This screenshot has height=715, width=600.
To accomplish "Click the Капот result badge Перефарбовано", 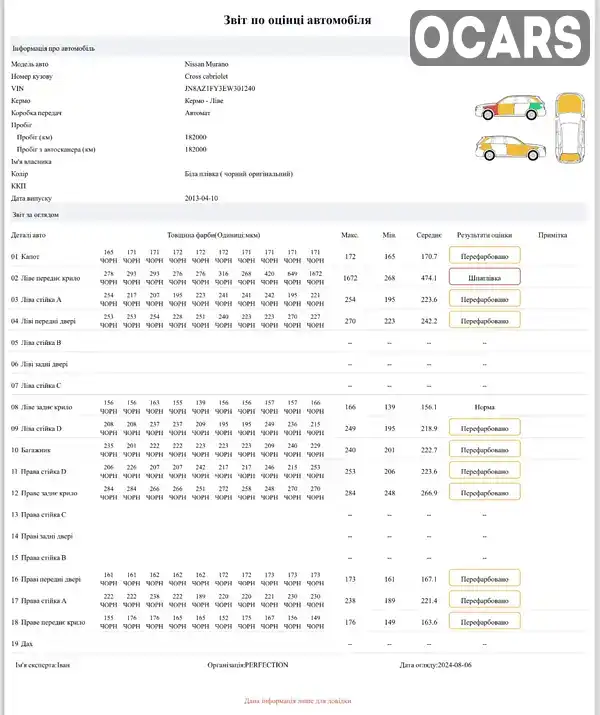I will click(484, 256).
